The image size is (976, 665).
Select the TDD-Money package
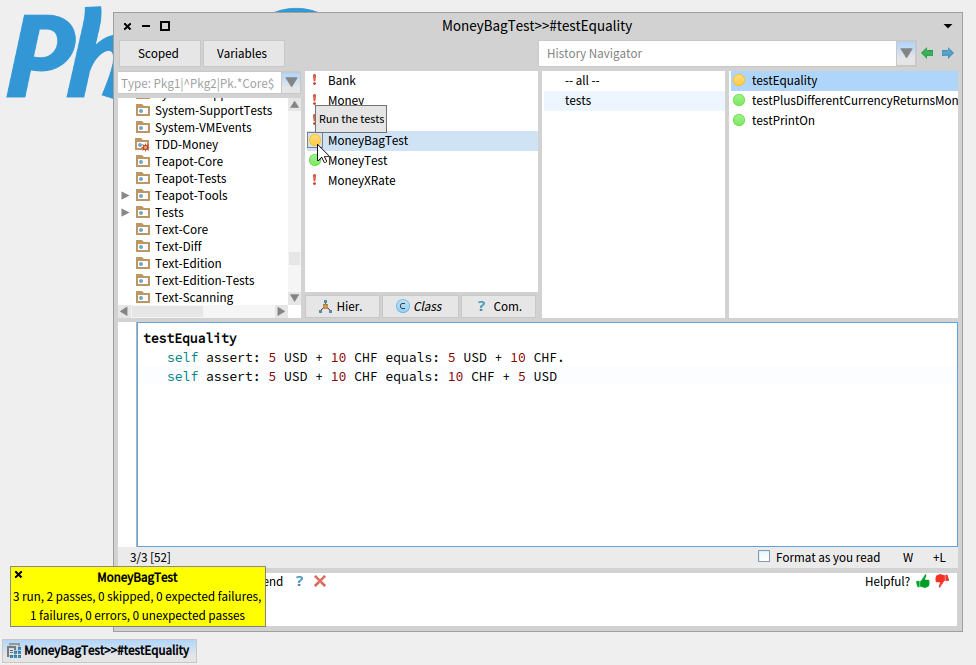point(186,144)
